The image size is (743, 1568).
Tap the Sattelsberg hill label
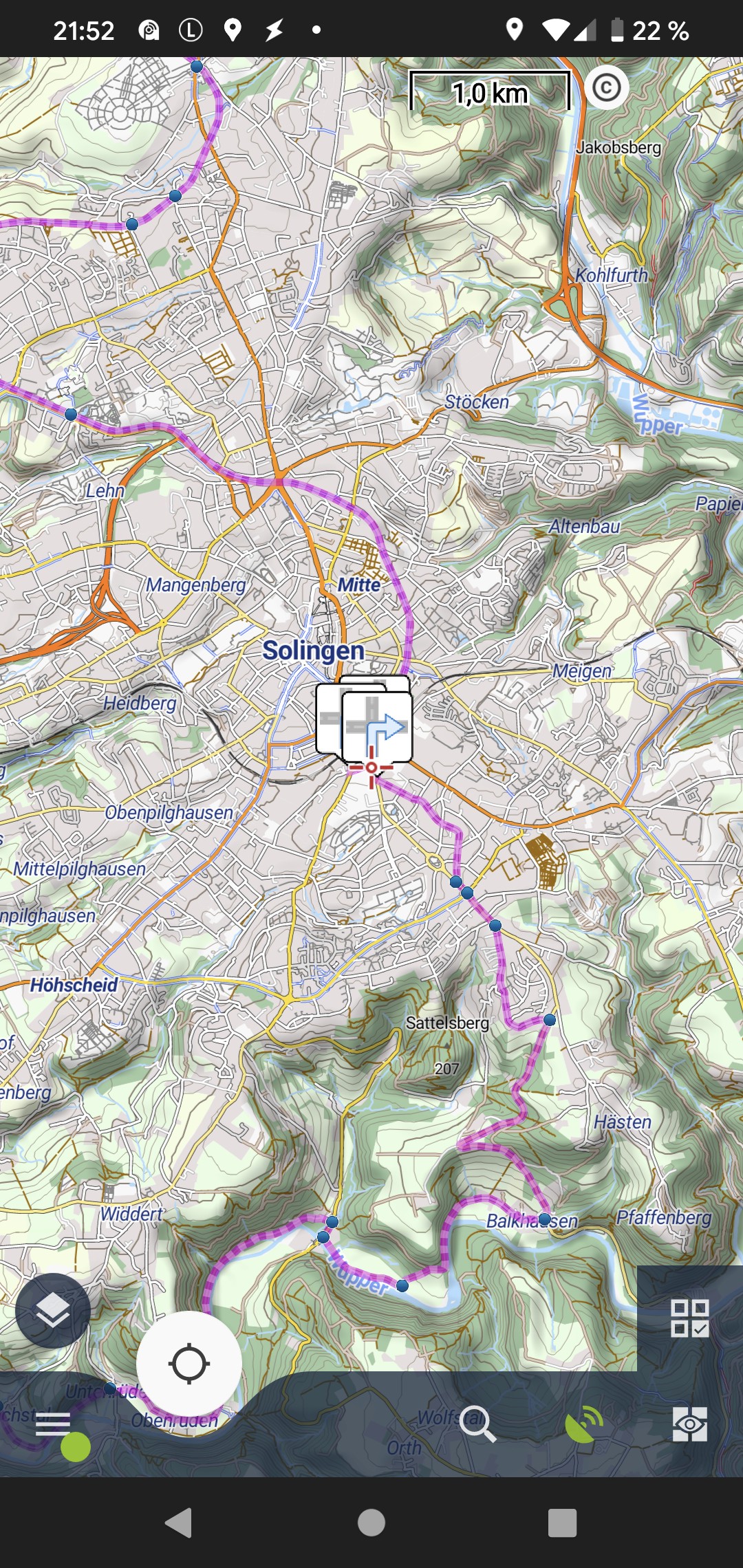447,1023
